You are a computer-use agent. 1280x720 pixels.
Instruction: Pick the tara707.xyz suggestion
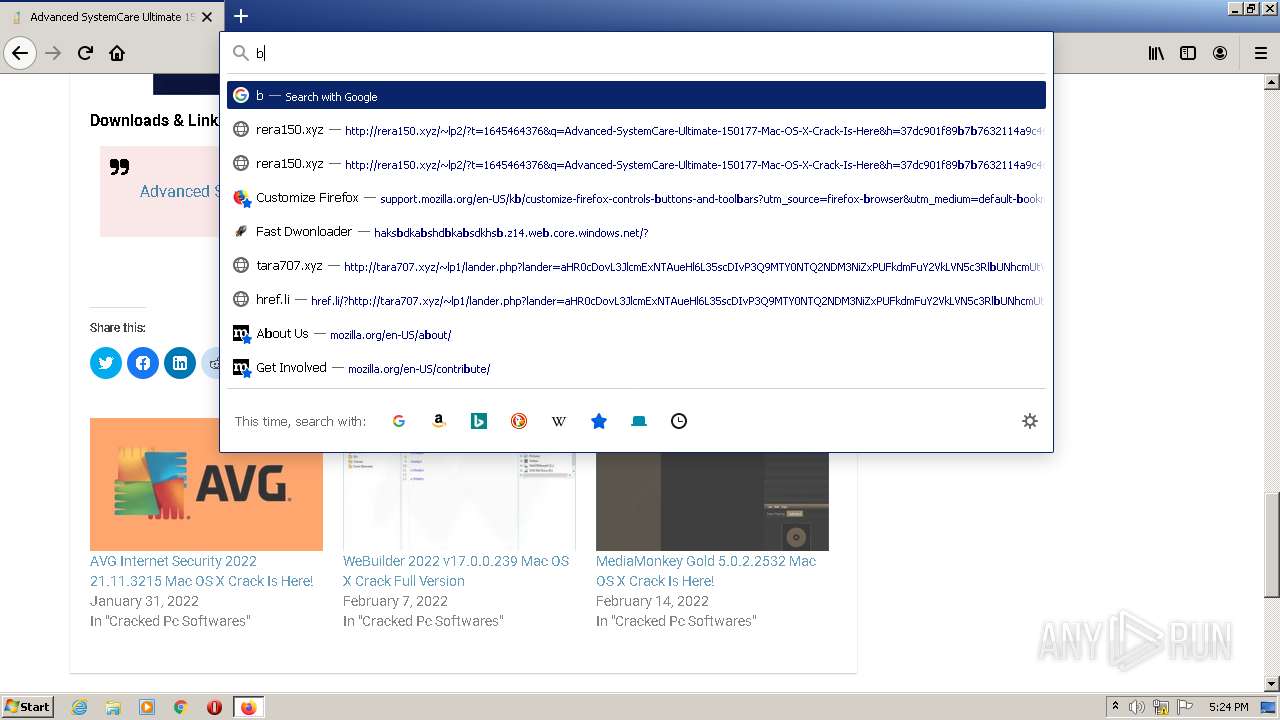636,266
